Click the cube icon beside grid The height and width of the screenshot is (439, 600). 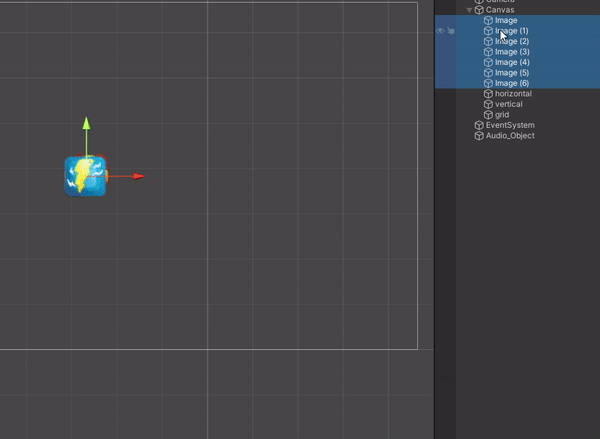pyautogui.click(x=488, y=115)
